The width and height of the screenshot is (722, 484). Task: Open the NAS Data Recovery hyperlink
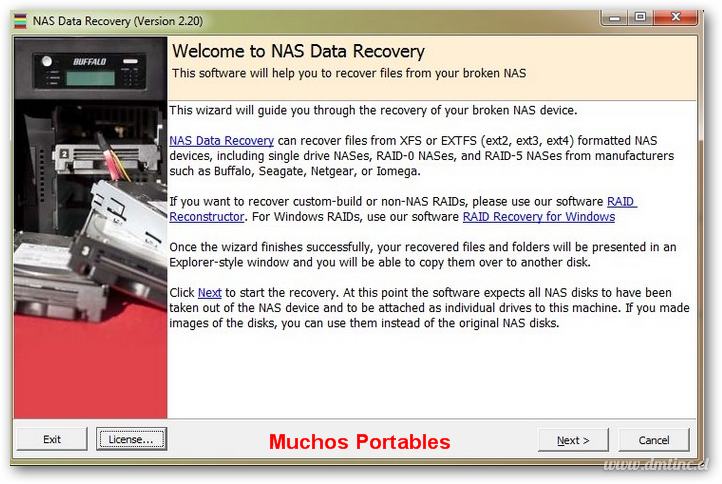221,140
